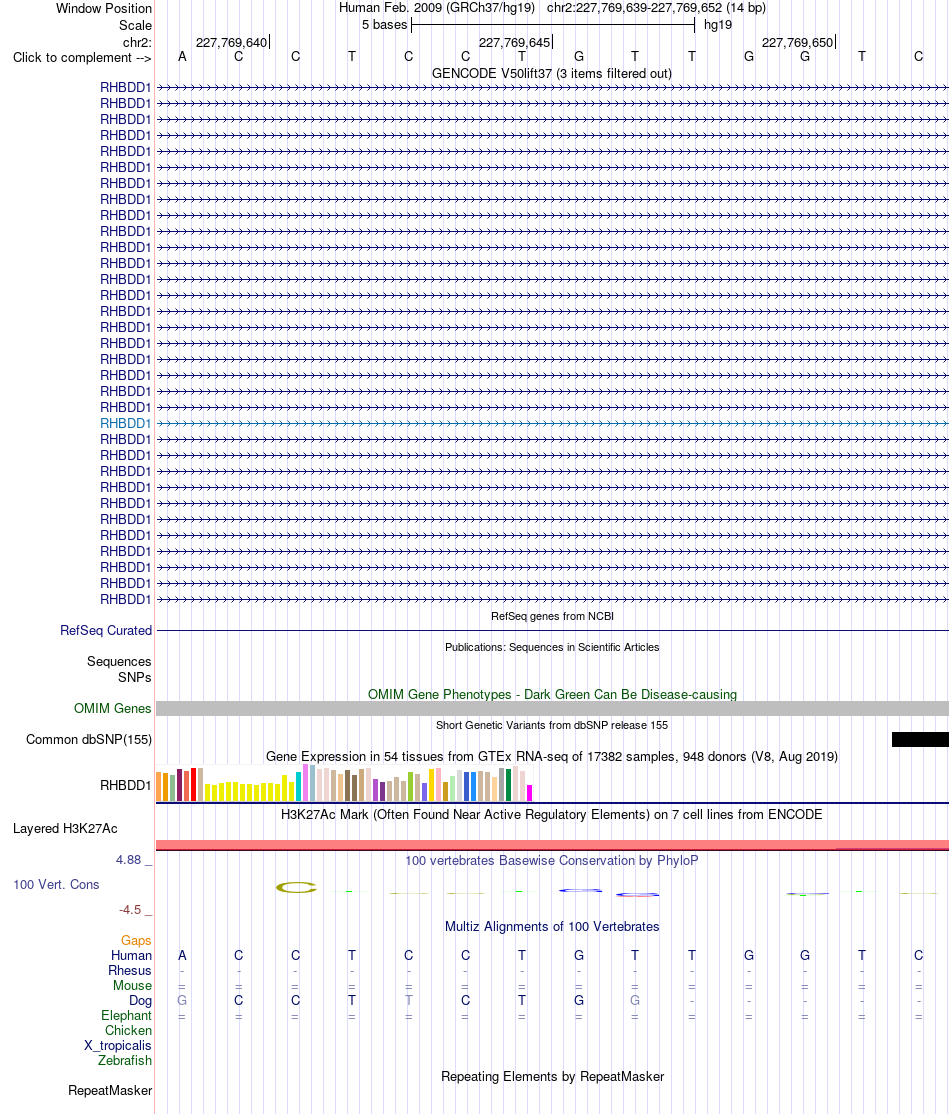
Task: Click the 'Rhesus' alignment row label
Action: 130,970
